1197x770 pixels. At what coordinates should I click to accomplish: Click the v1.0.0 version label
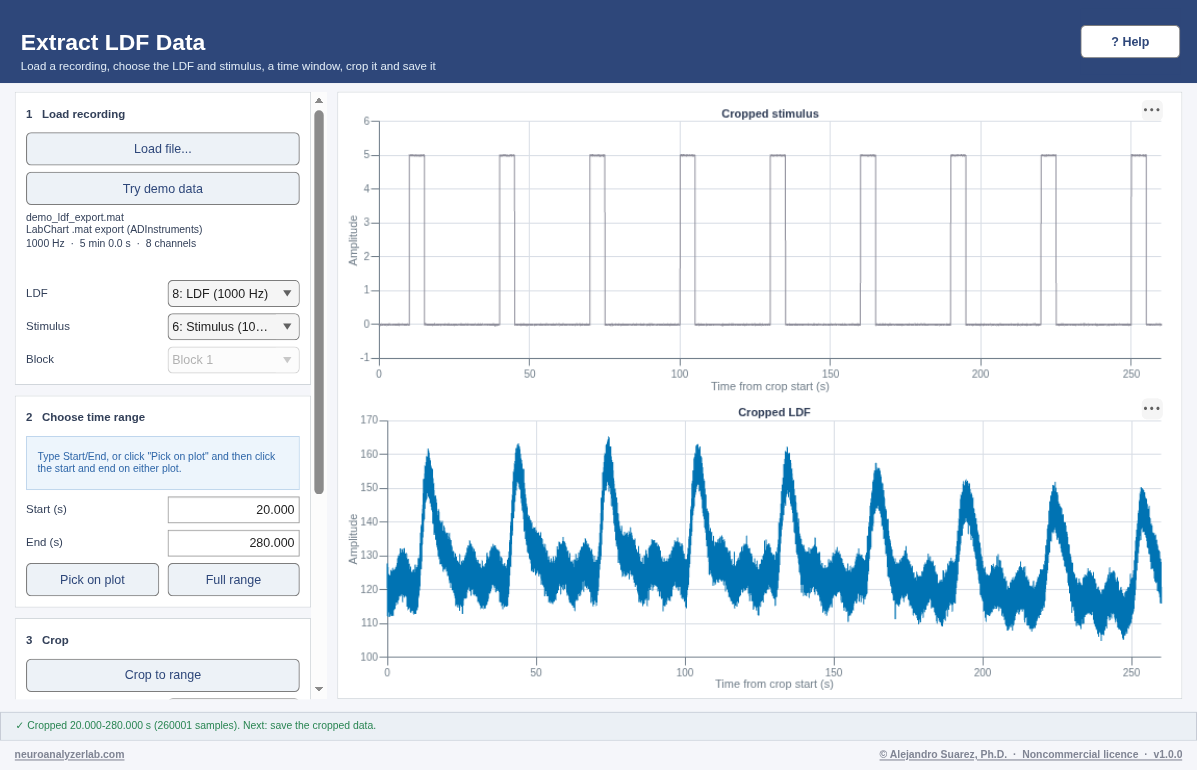pyautogui.click(x=1168, y=754)
